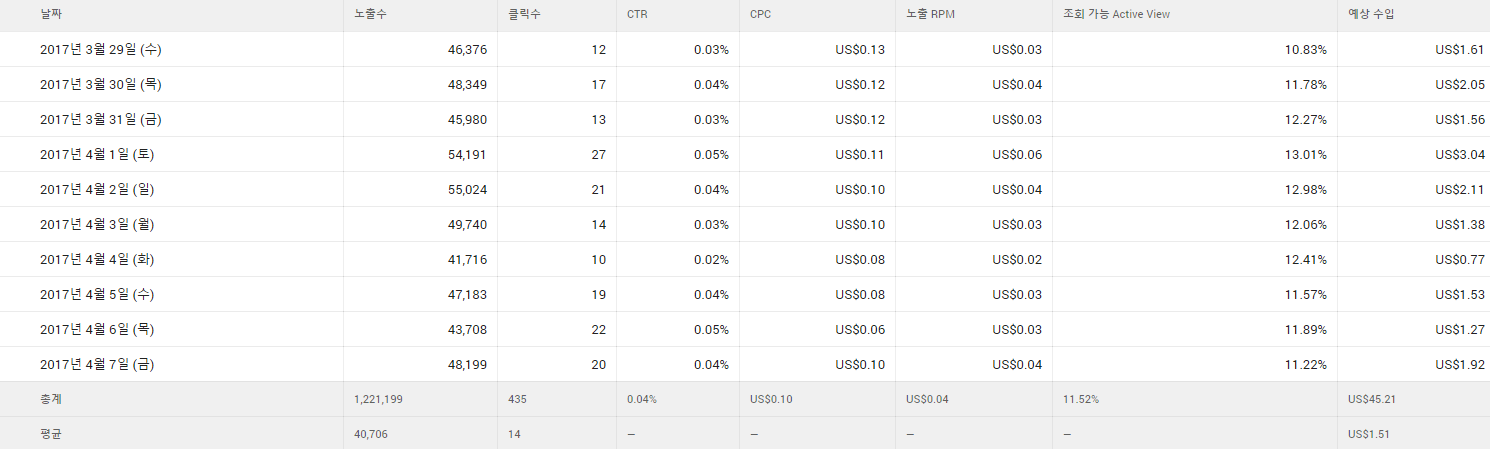Sort table by the 날짜 column header
The image size is (1490, 449).
click(51, 15)
